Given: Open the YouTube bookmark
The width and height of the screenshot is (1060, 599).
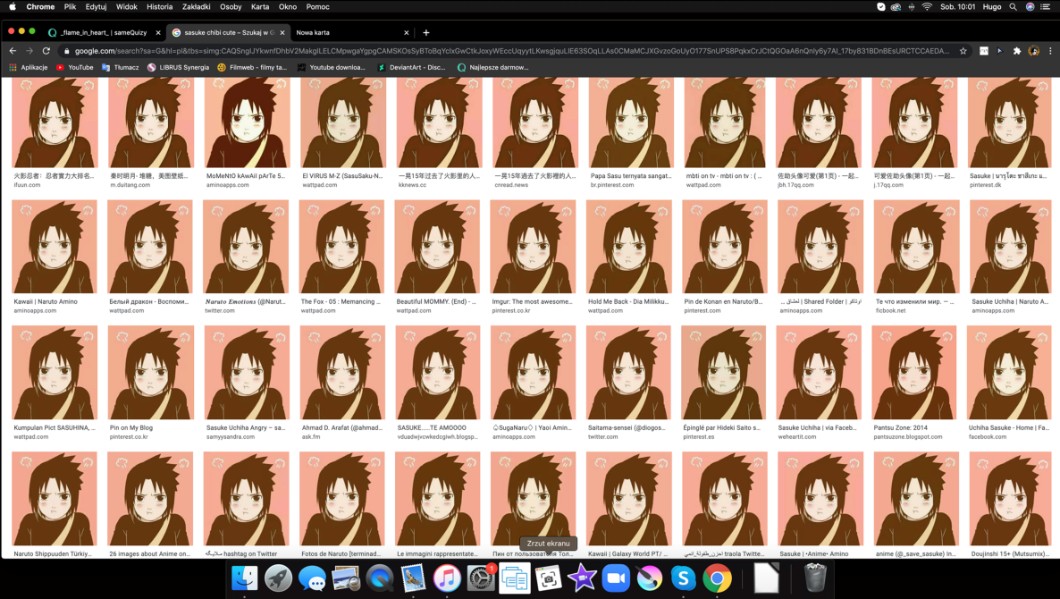Looking at the screenshot, I should 75,67.
